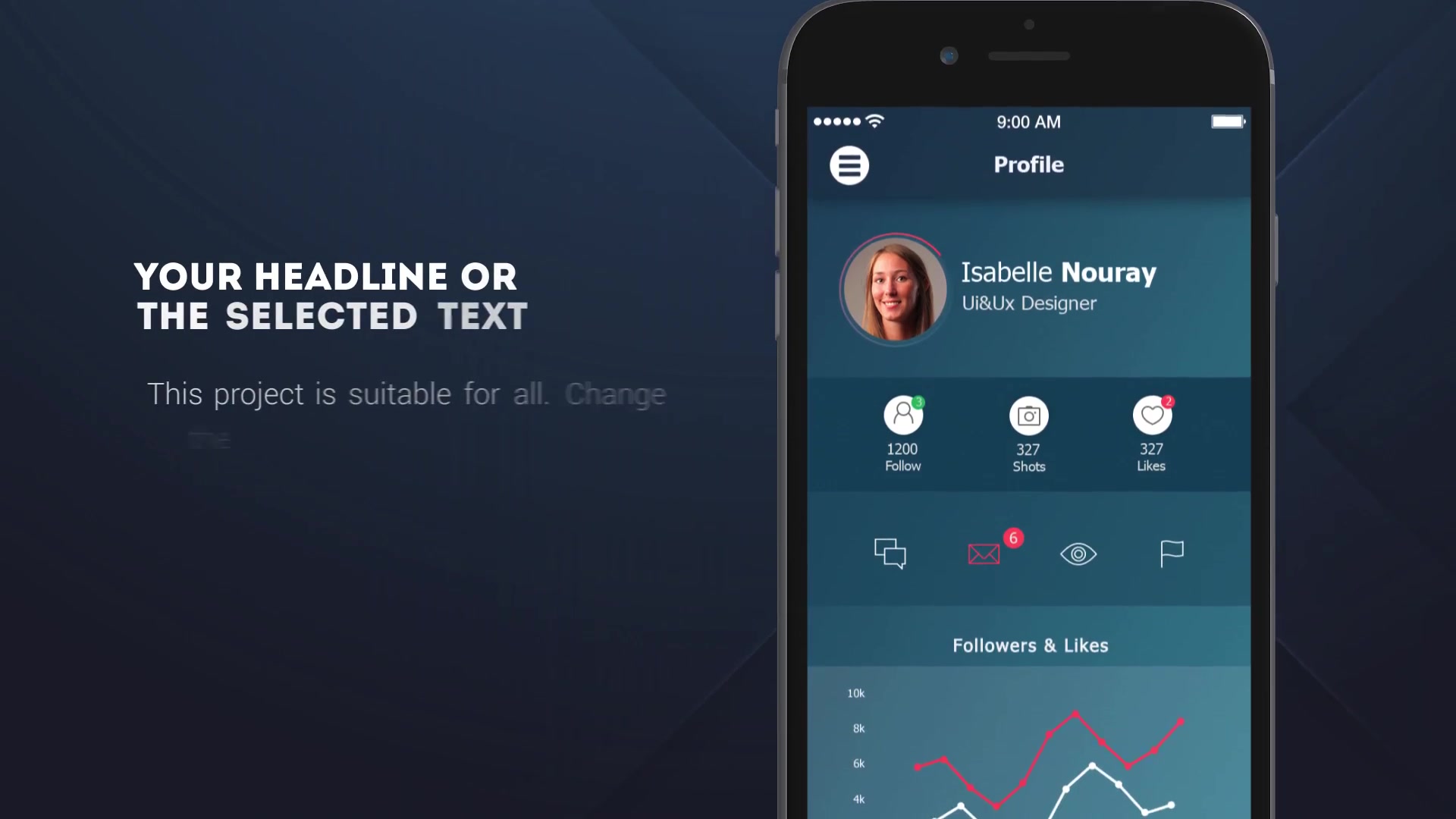Viewport: 1456px width, 819px height.
Task: Select the Profile tab
Action: pyautogui.click(x=1028, y=164)
